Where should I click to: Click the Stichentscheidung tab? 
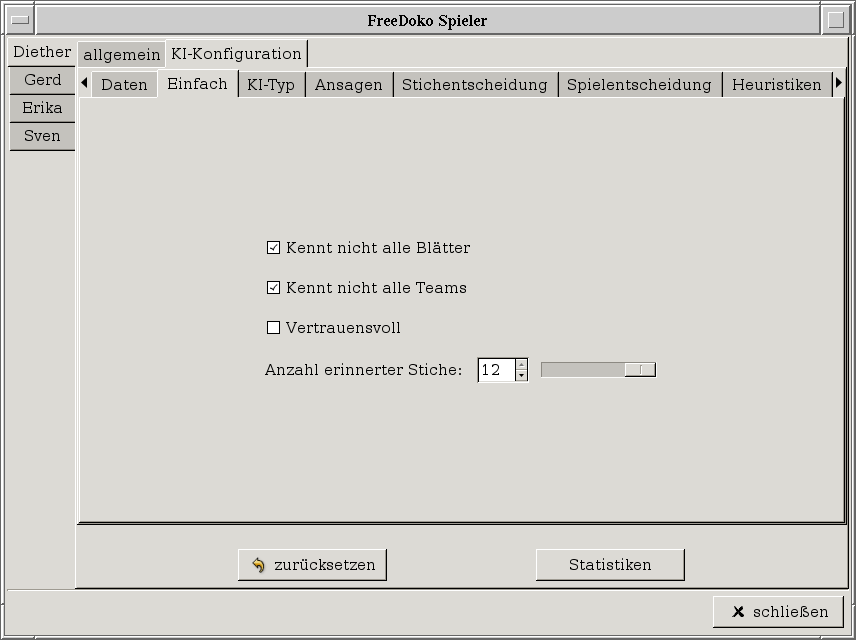tap(474, 85)
